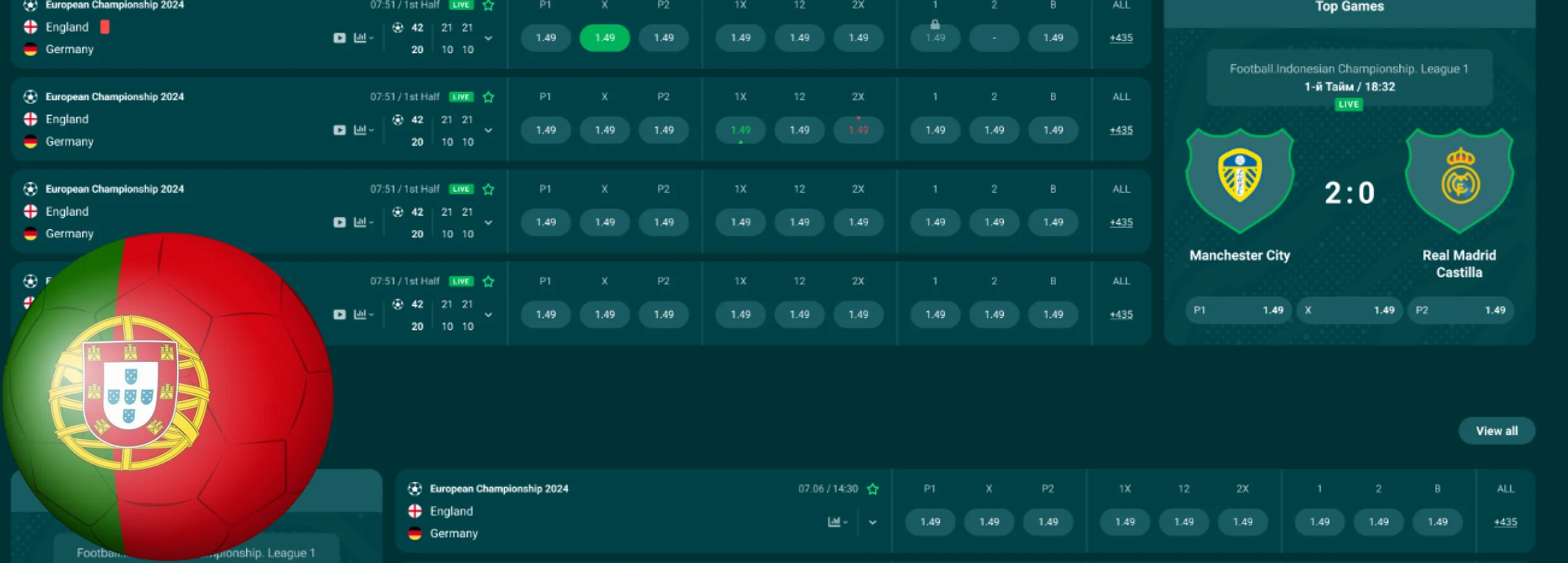Click football icon beside 07.06 match's championship title
Image resolution: width=1568 pixels, height=563 pixels.
coord(415,488)
